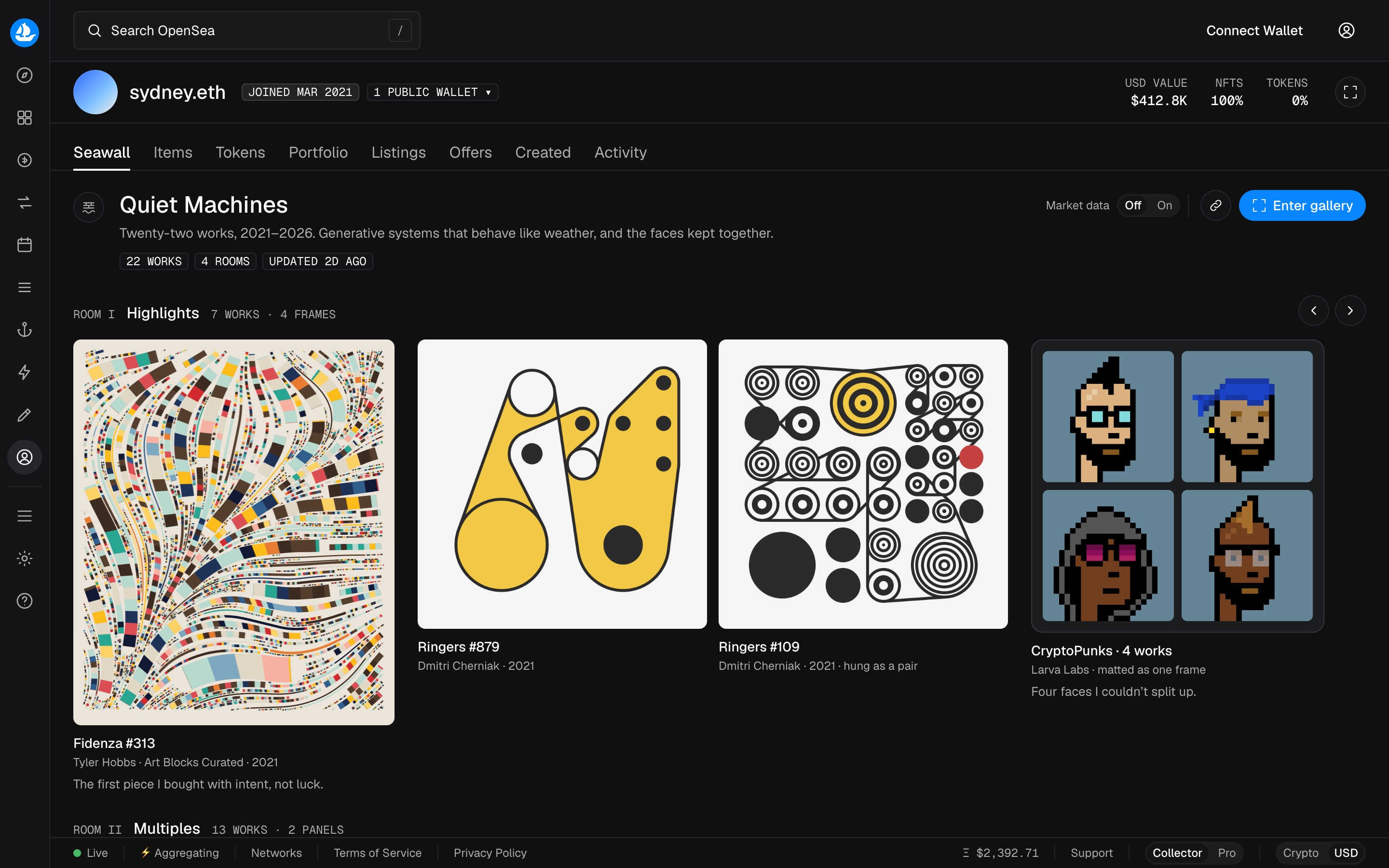Click Connect Wallet

click(1254, 30)
